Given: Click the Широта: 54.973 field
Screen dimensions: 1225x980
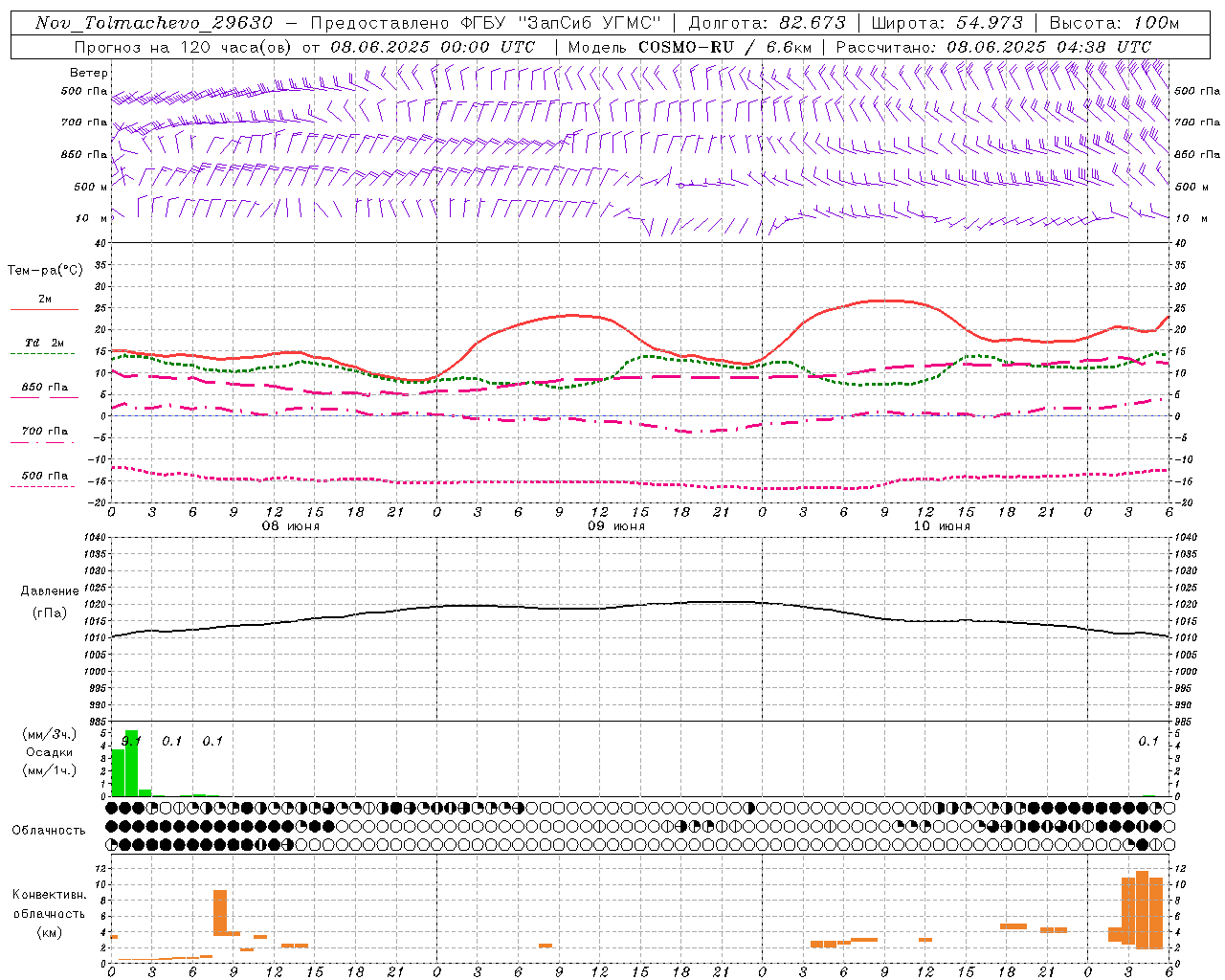Looking at the screenshot, I should pos(947,23).
